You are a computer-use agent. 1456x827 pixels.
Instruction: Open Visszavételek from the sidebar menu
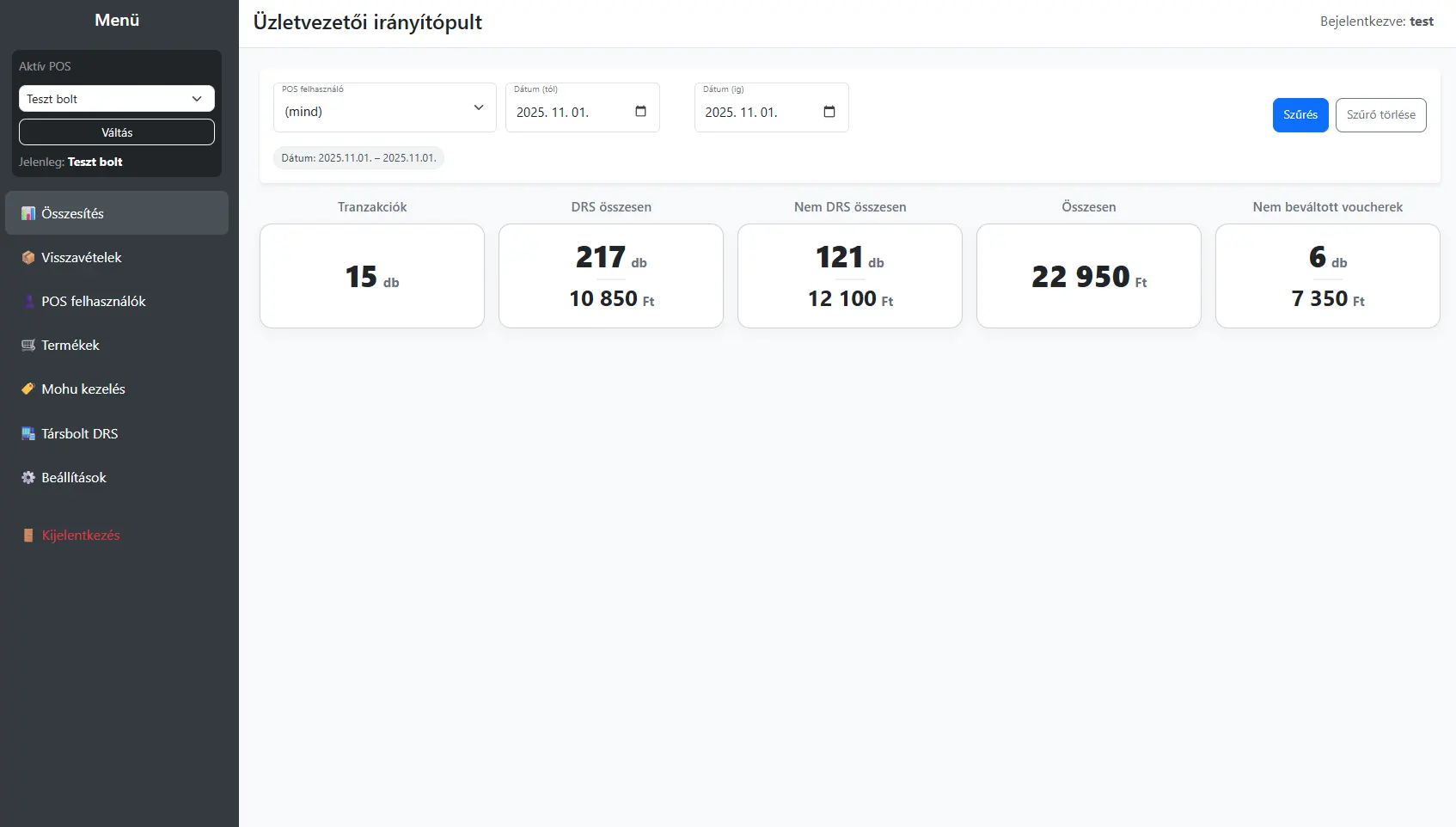[x=82, y=257]
